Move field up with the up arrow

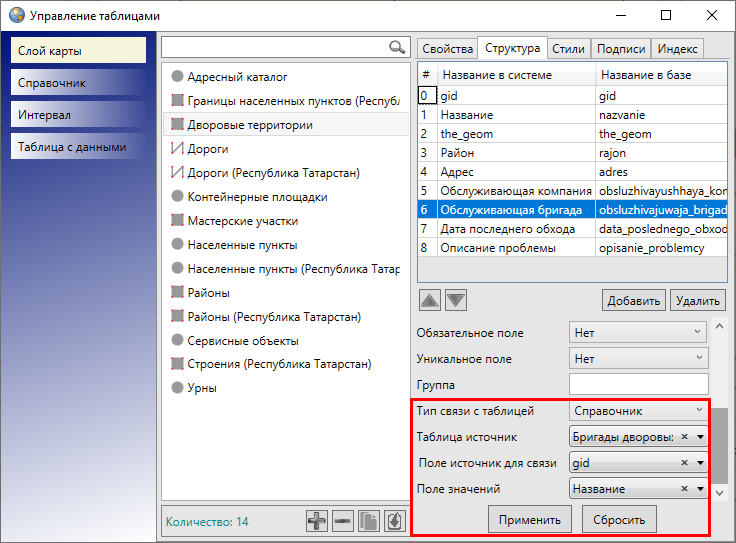pos(428,300)
